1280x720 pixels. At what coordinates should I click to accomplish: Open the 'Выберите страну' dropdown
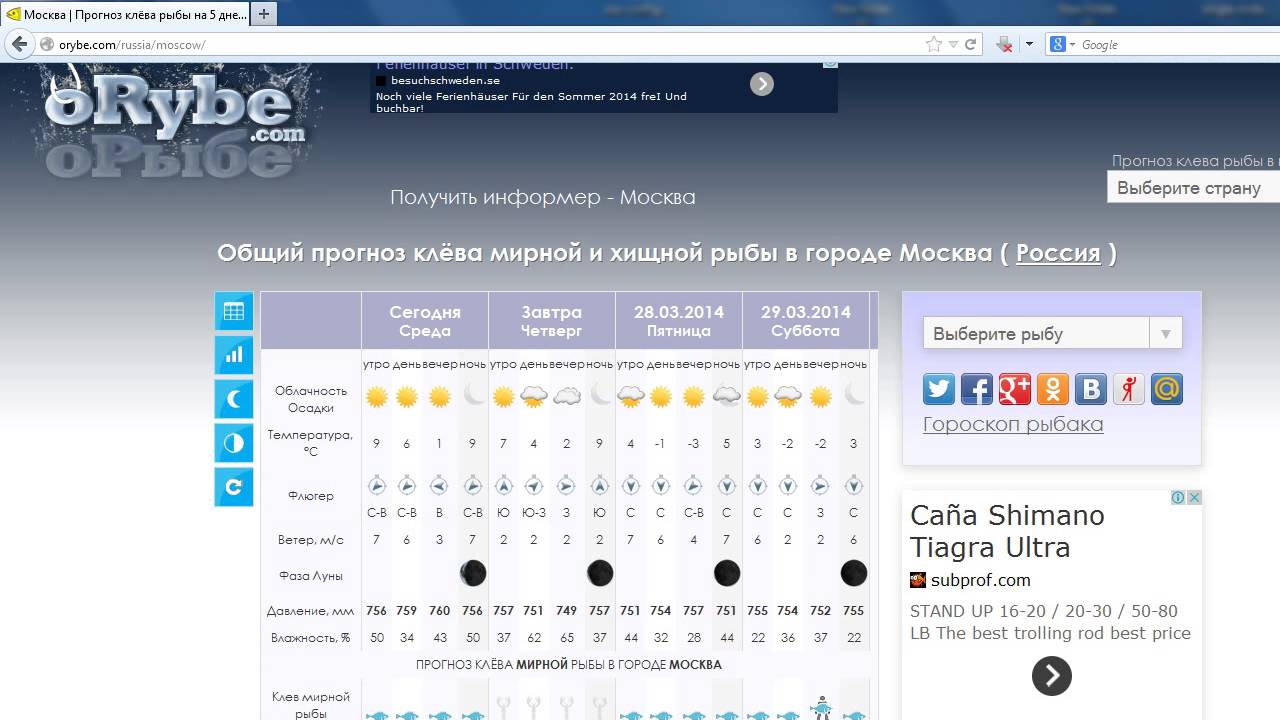click(1193, 187)
